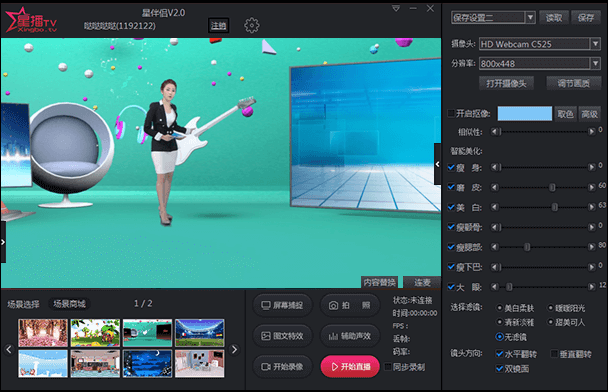Click the 拍照 camera photo button
Viewport: 608px width, 392px height.
click(350, 306)
